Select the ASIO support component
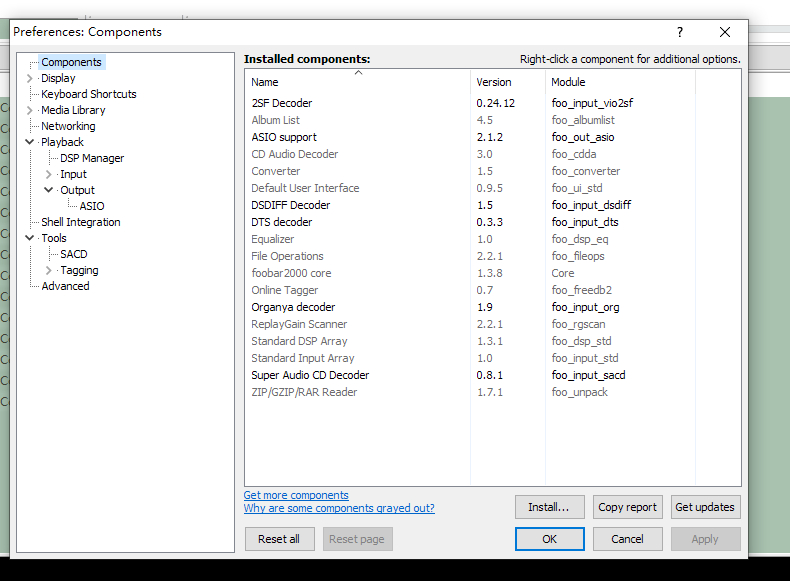790x581 pixels. click(493, 137)
